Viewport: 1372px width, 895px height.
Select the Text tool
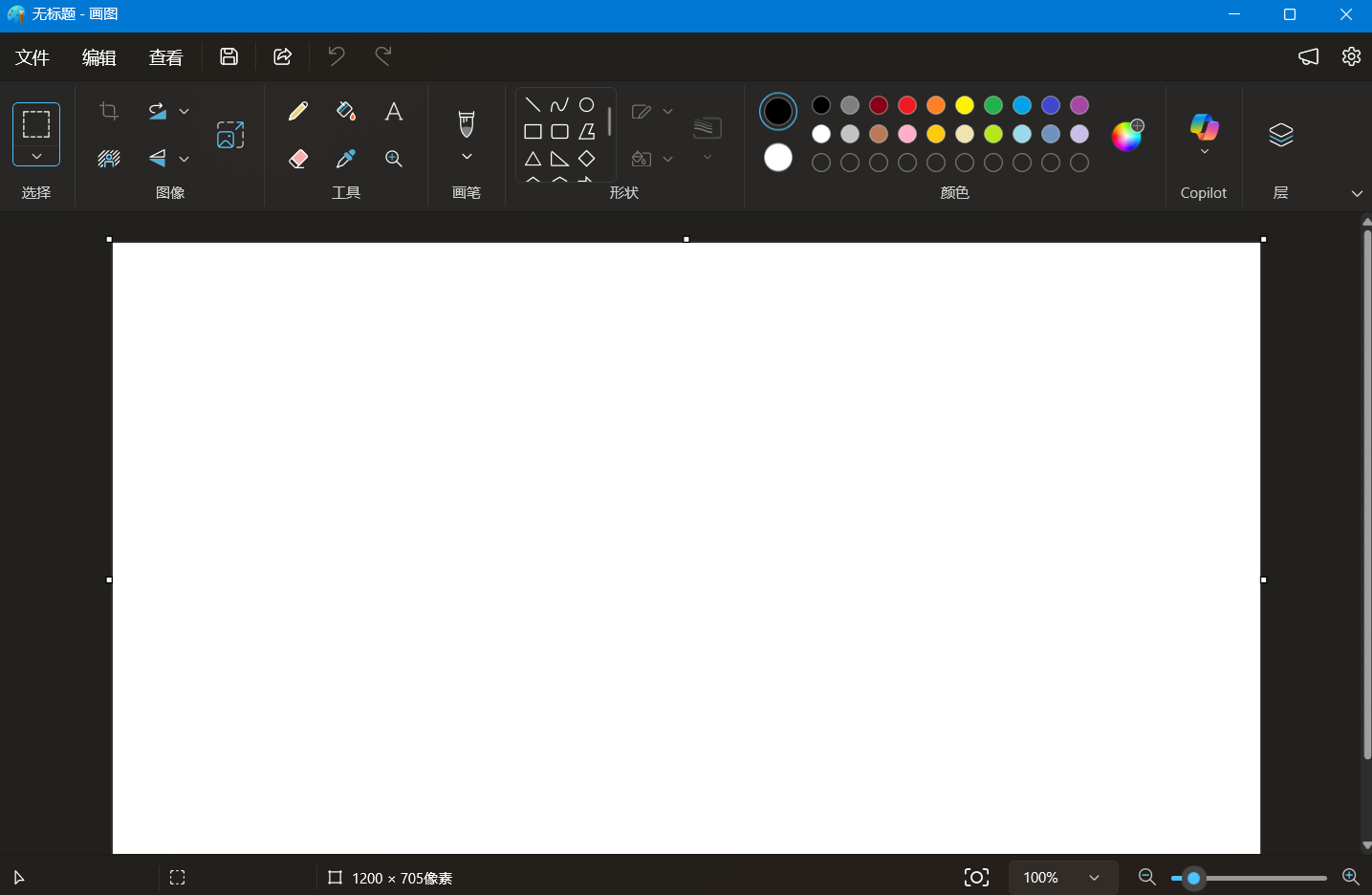tap(393, 112)
